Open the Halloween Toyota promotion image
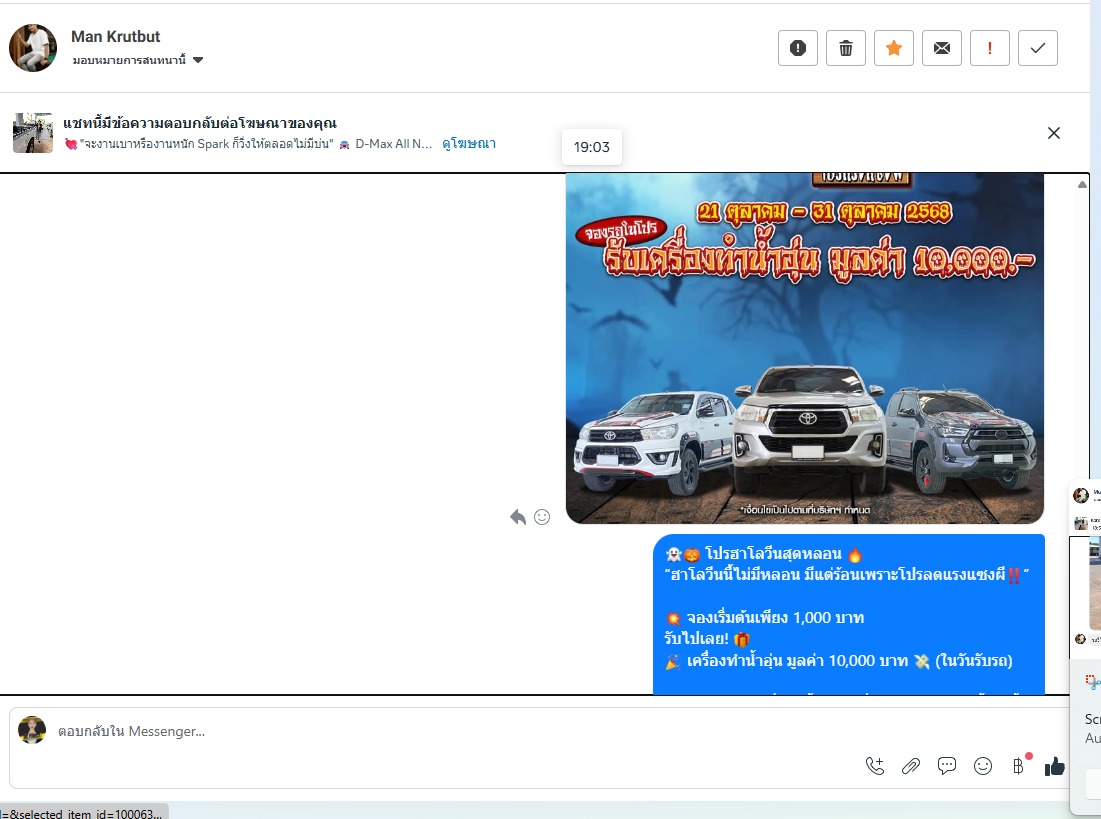Screen dimensions: 1101x819 pos(805,348)
